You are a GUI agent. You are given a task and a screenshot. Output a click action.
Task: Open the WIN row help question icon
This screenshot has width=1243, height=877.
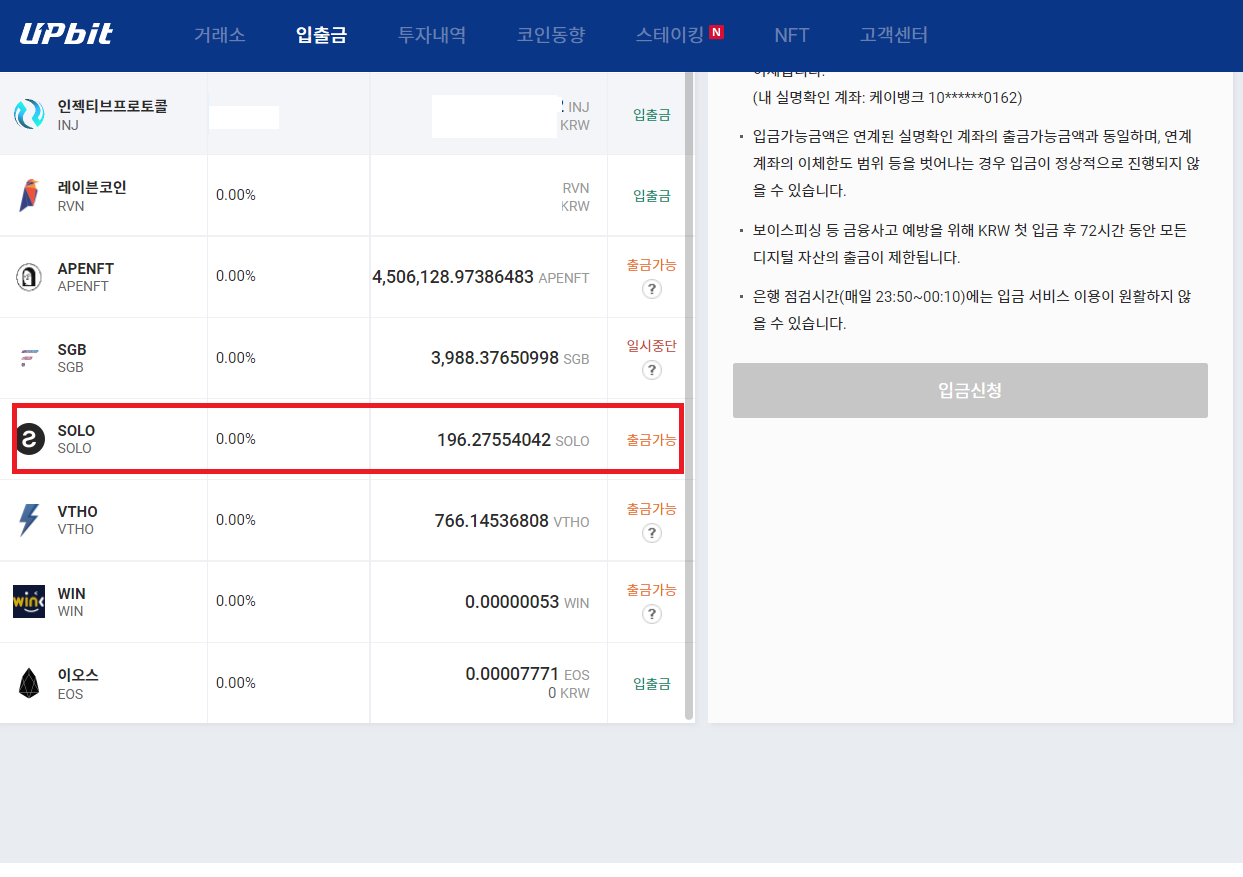651,614
